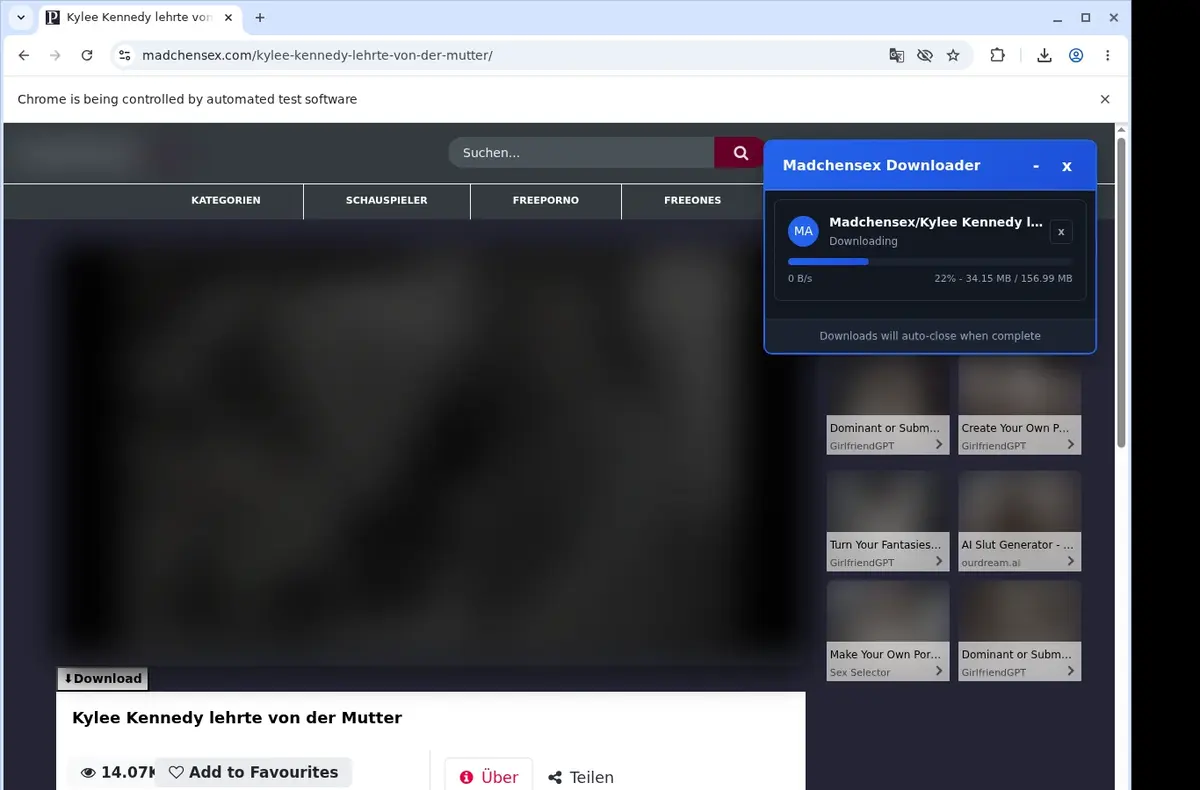Close the Madchensex Downloader panel
The height and width of the screenshot is (790, 1200).
1067,166
